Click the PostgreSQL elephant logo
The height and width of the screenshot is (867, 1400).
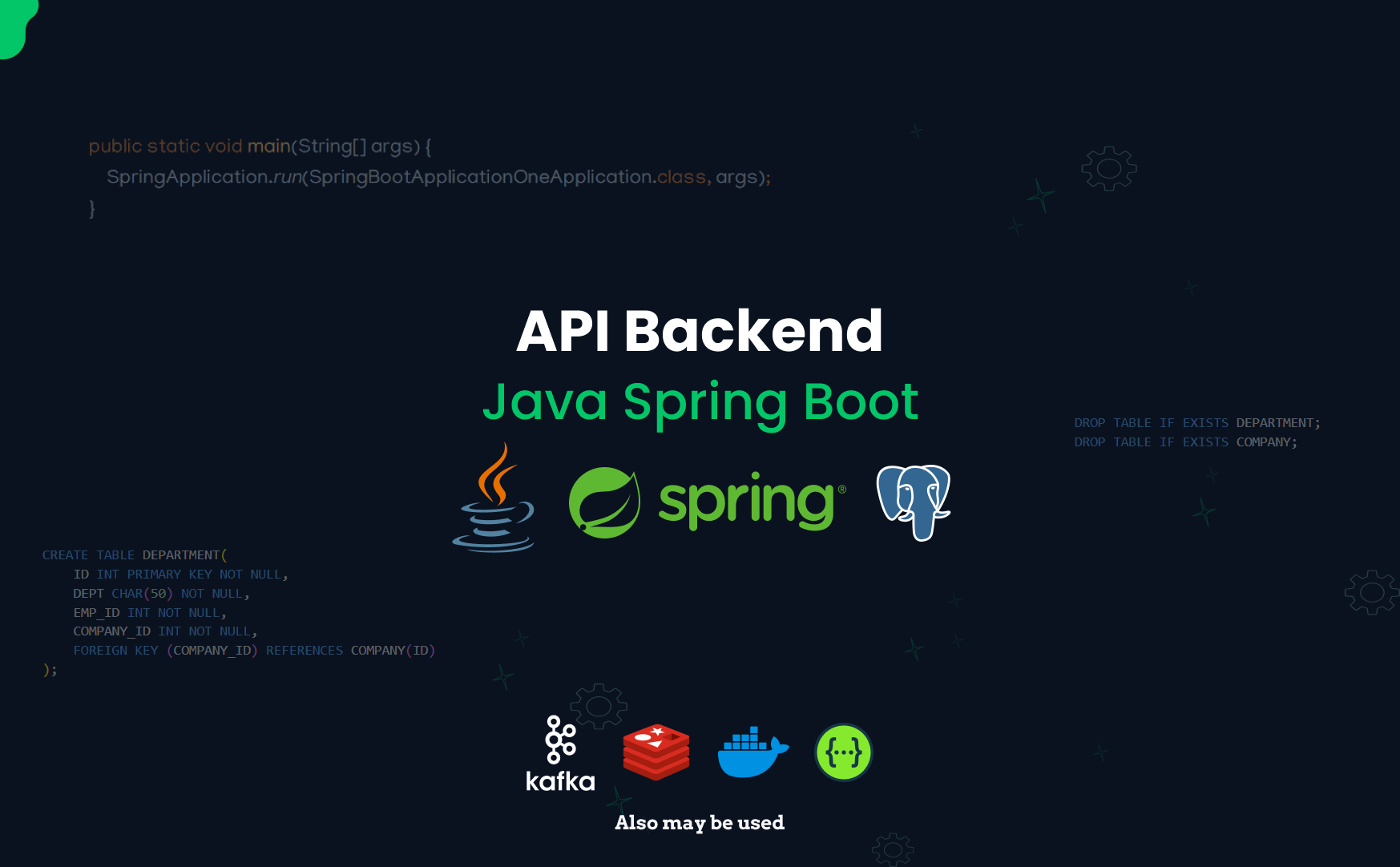[x=914, y=502]
